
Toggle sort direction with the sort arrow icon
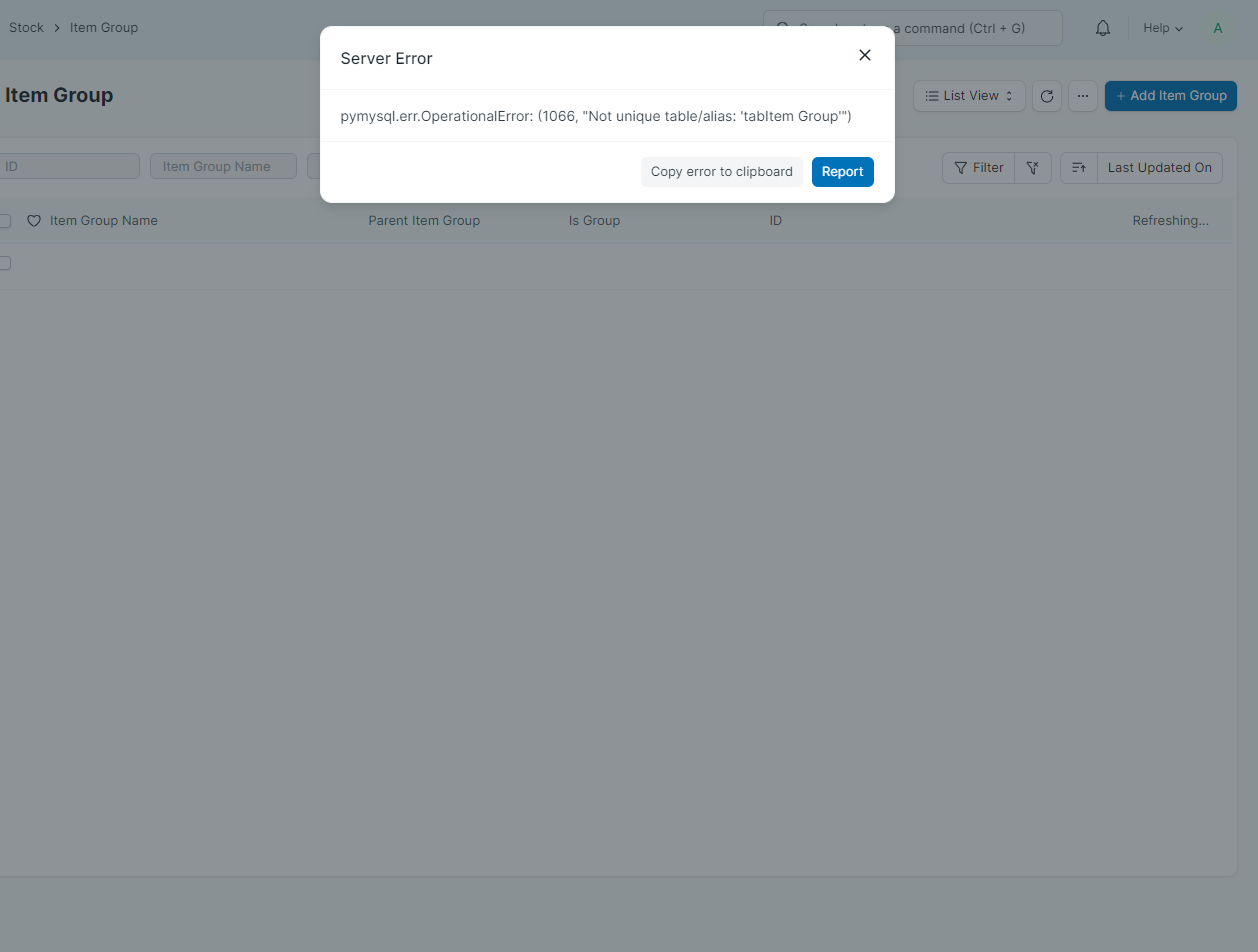tap(1078, 167)
